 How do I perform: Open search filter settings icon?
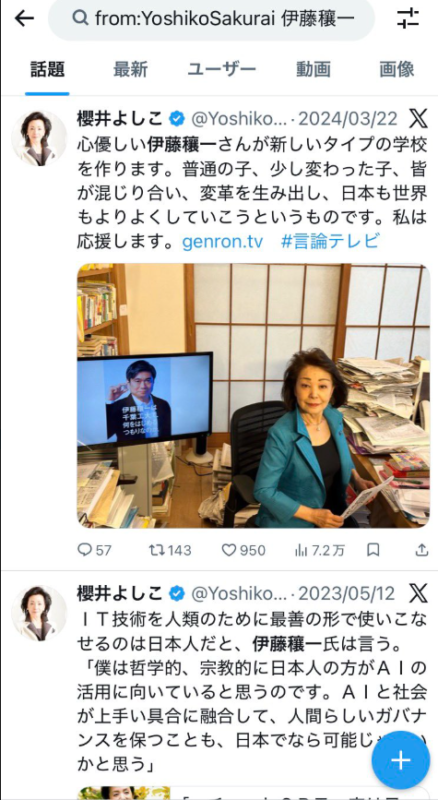[408, 18]
